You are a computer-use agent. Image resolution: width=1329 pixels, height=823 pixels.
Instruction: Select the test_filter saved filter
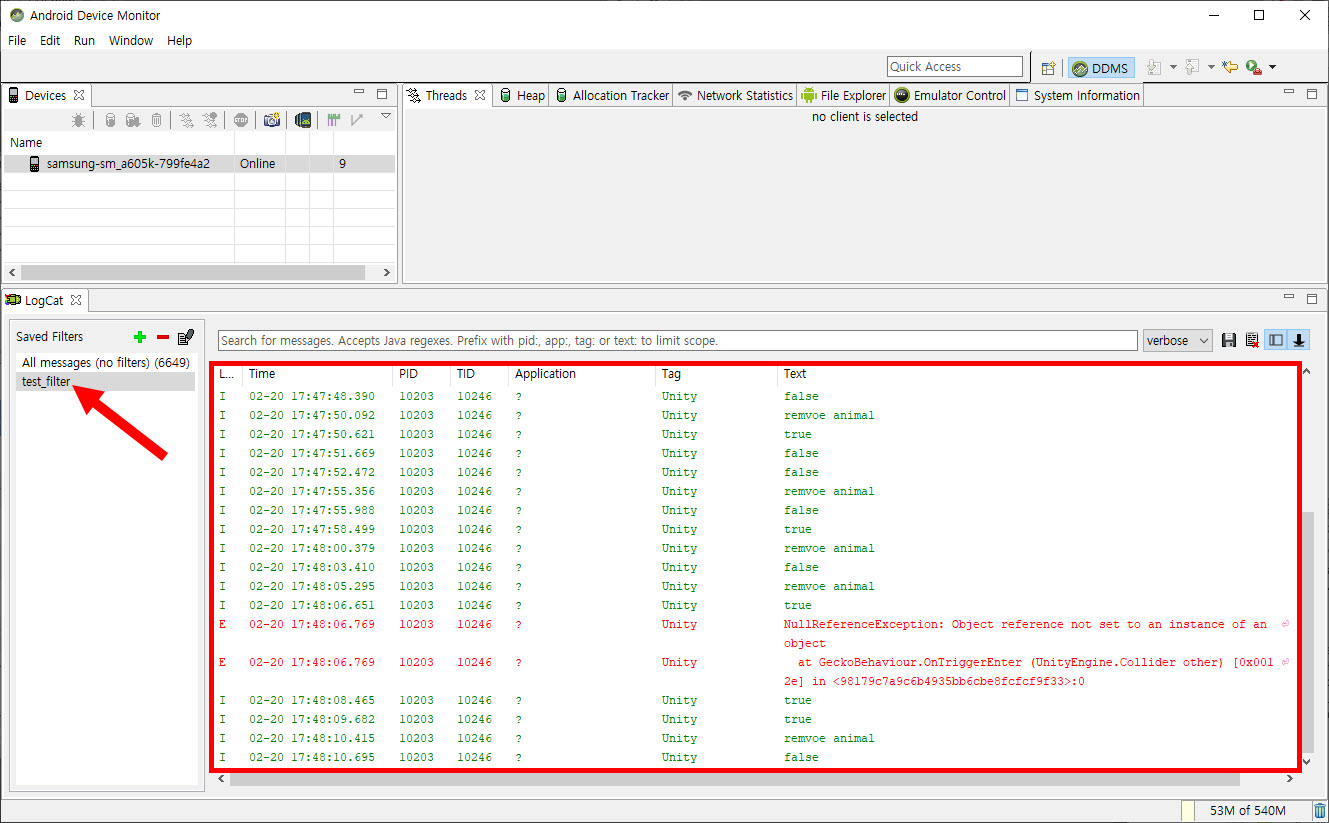(106, 381)
